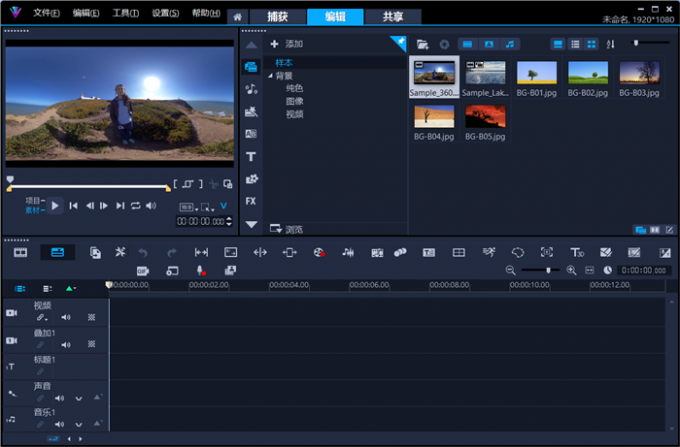Toggle repeat playback in preview panel

coord(135,205)
